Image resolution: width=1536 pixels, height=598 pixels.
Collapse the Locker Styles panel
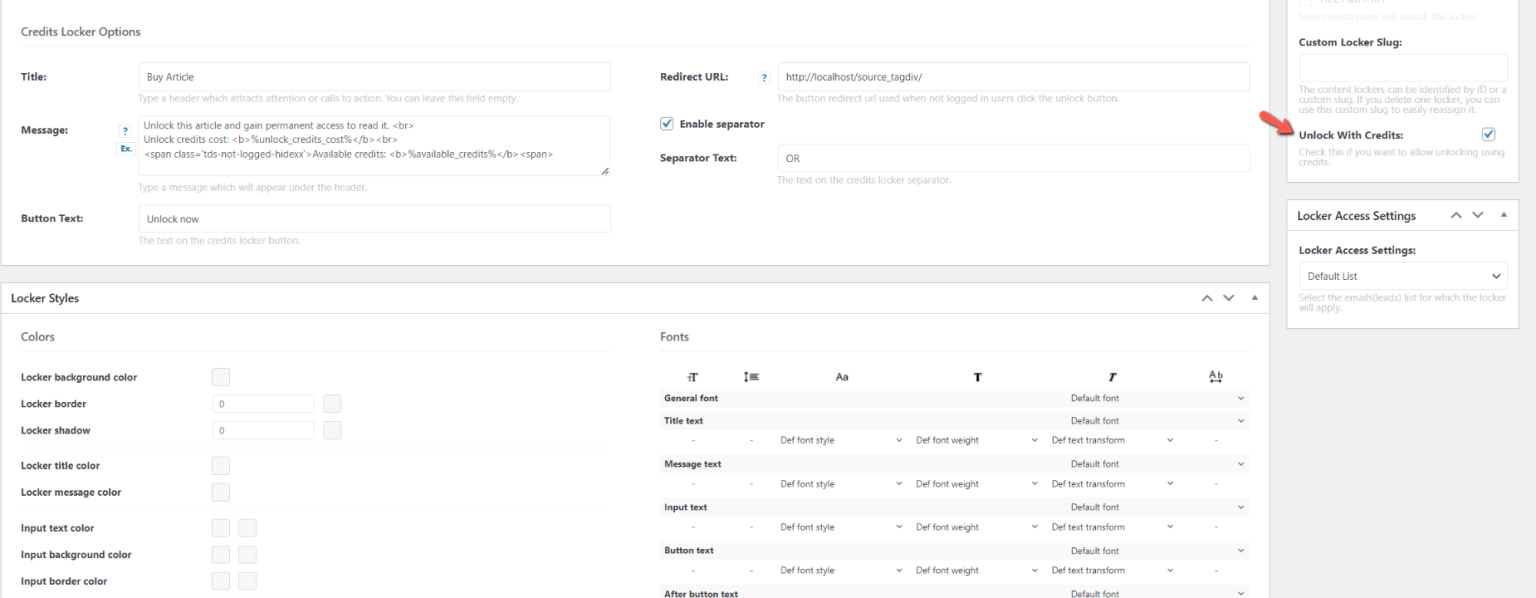[1255, 297]
